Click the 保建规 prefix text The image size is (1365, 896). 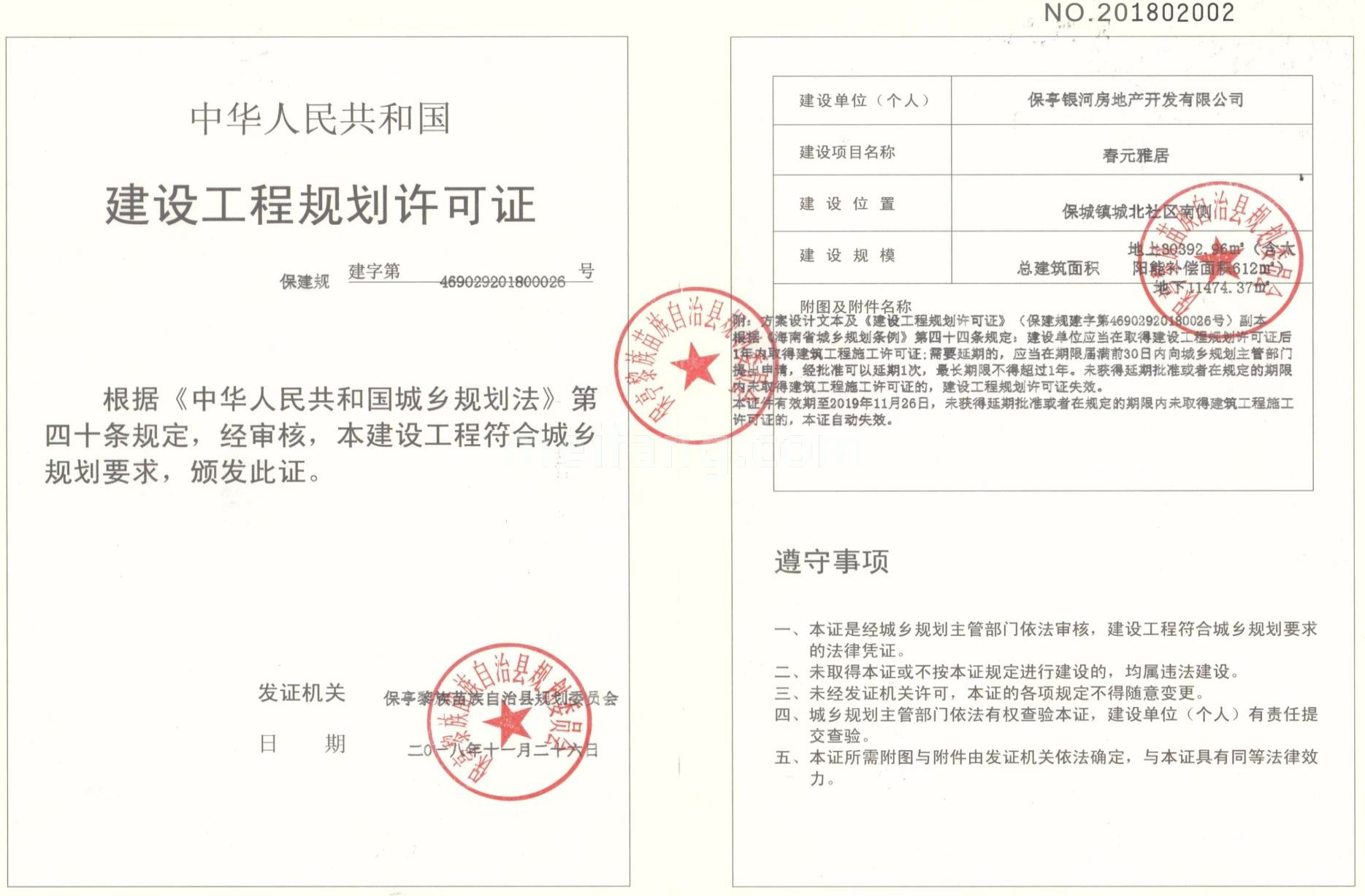305,282
